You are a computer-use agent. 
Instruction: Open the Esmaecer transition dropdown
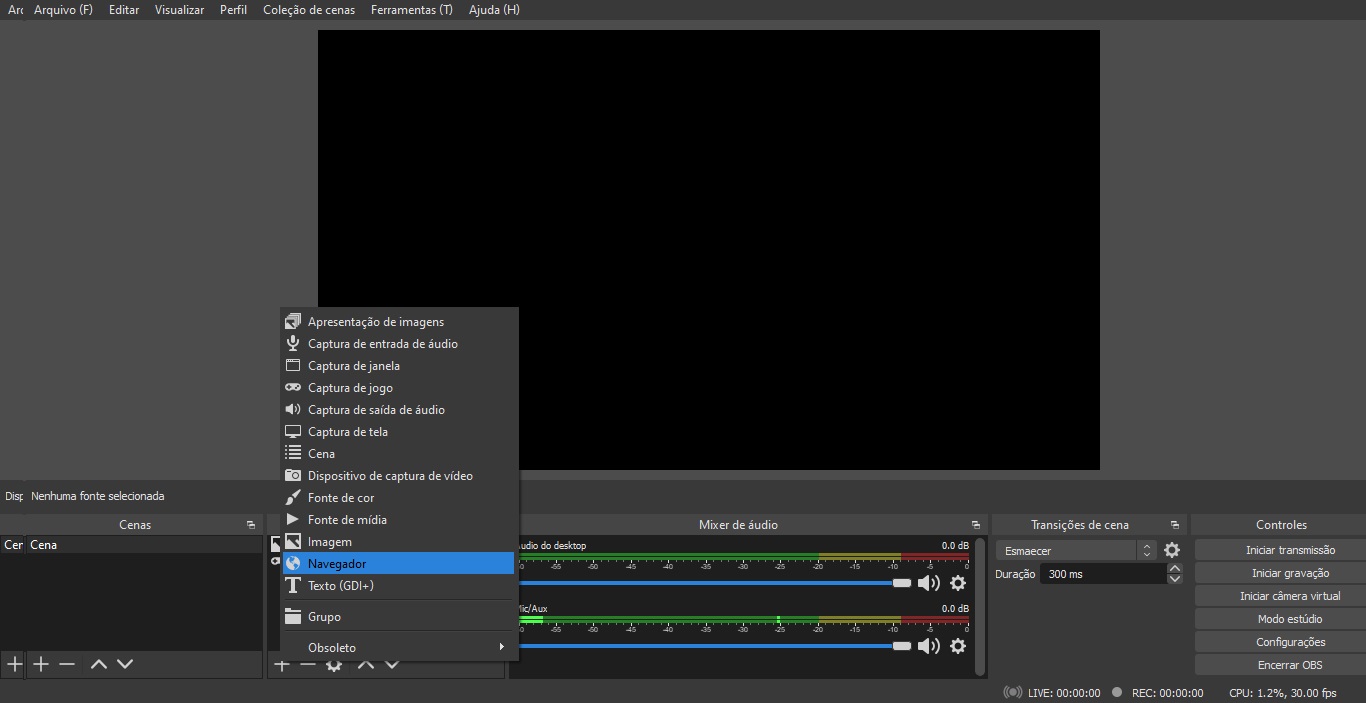tap(1076, 551)
